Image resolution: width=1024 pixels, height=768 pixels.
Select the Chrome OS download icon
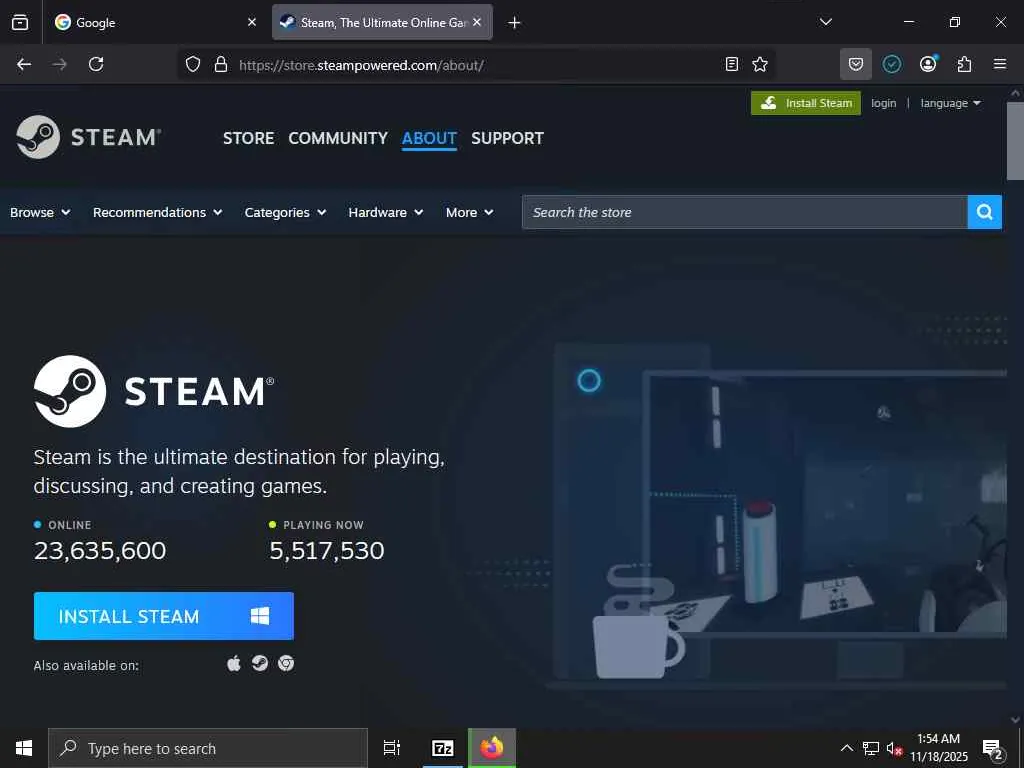(x=286, y=664)
